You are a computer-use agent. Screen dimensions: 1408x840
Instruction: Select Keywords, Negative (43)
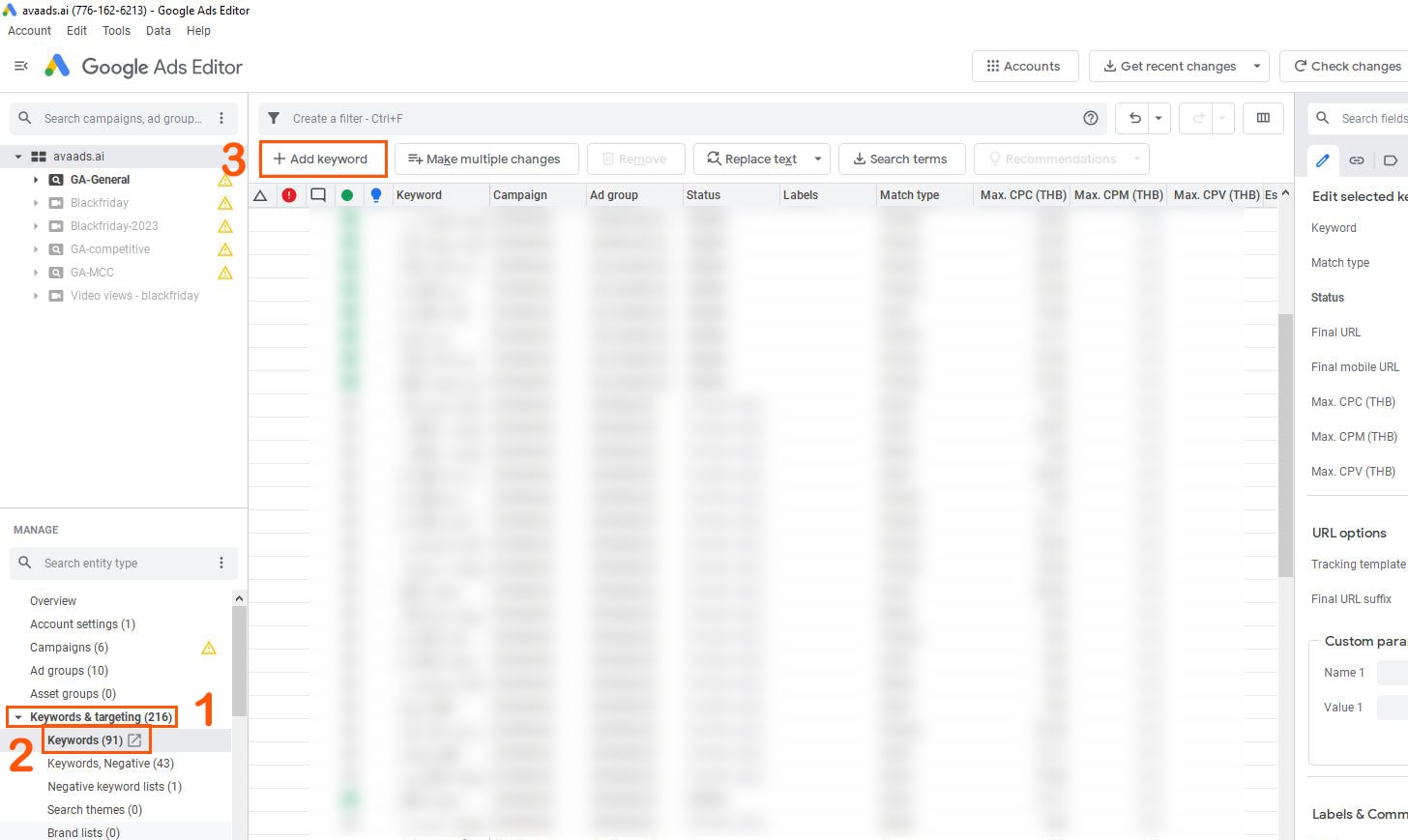(110, 764)
